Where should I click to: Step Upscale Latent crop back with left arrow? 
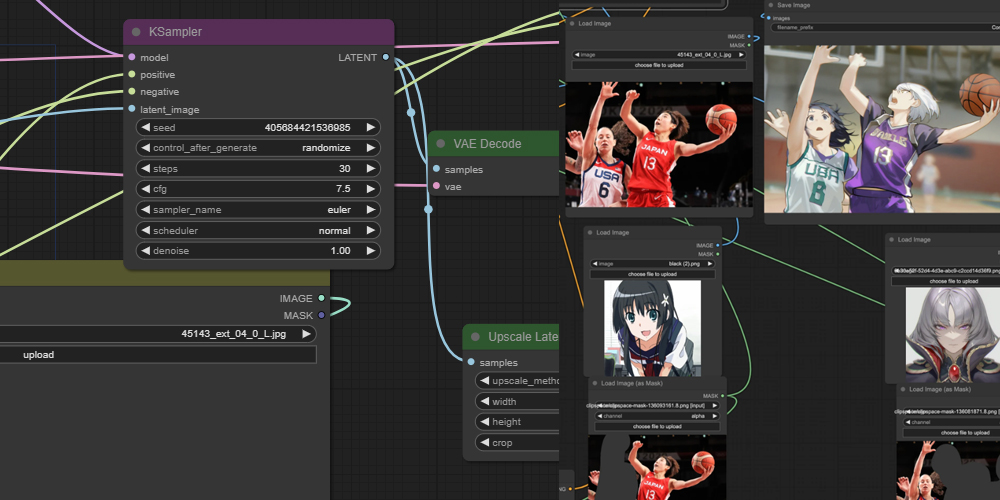click(x=485, y=442)
